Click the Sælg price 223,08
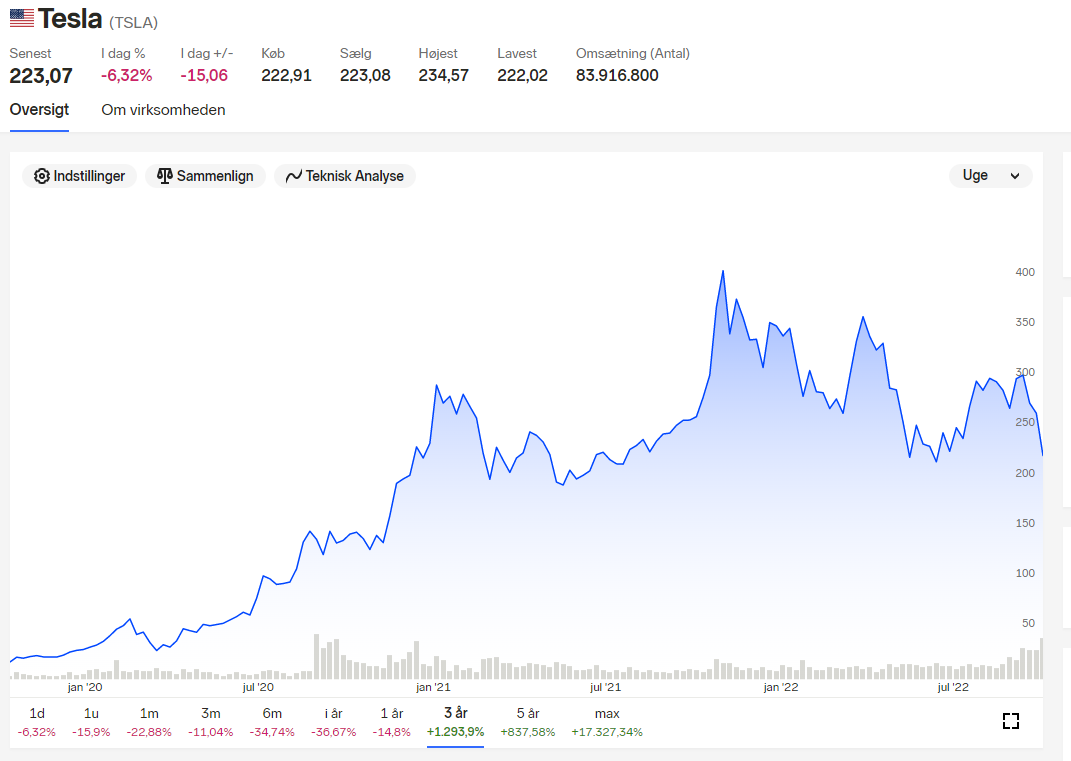 tap(365, 75)
